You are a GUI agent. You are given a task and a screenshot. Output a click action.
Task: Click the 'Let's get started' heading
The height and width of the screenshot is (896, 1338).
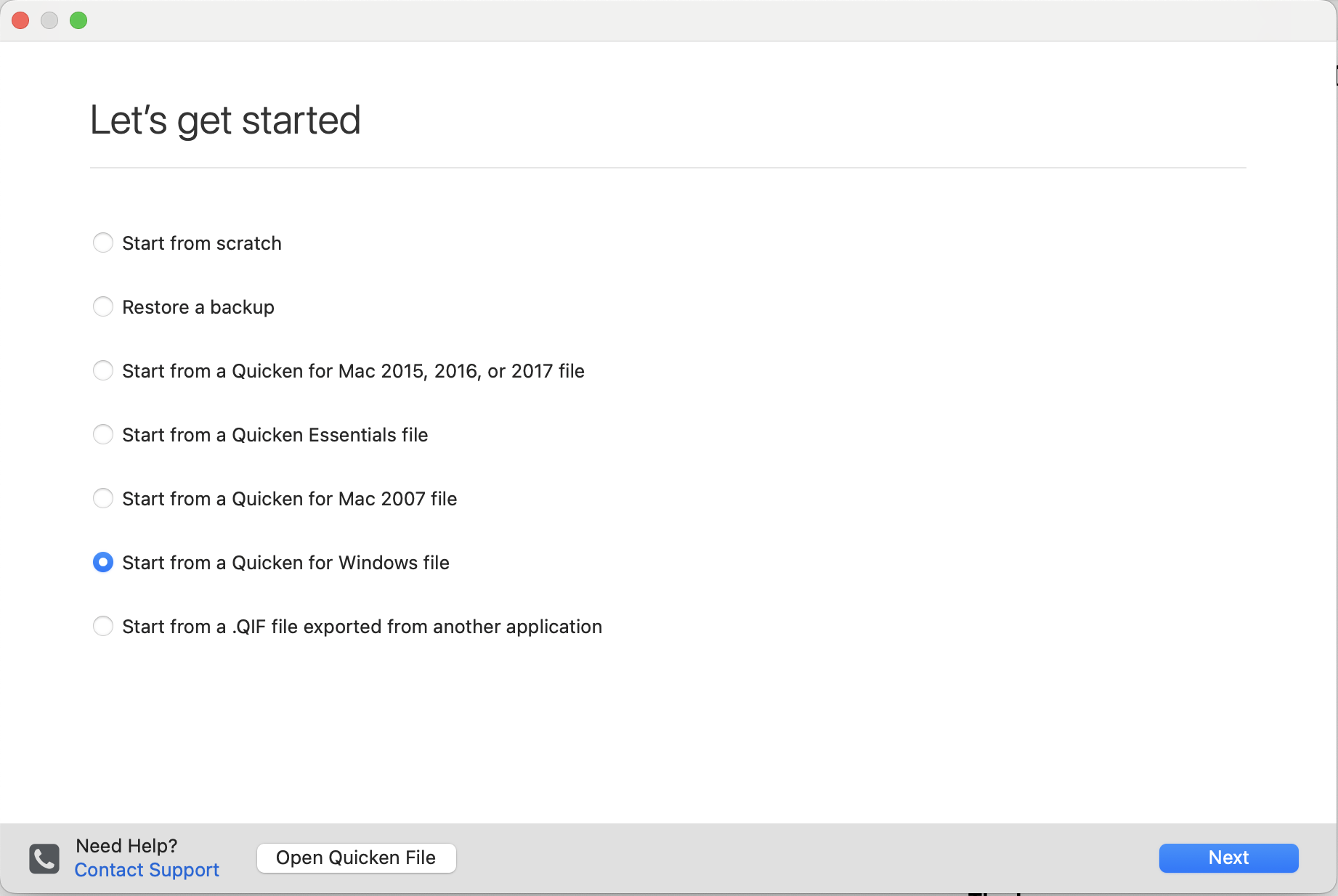(225, 120)
